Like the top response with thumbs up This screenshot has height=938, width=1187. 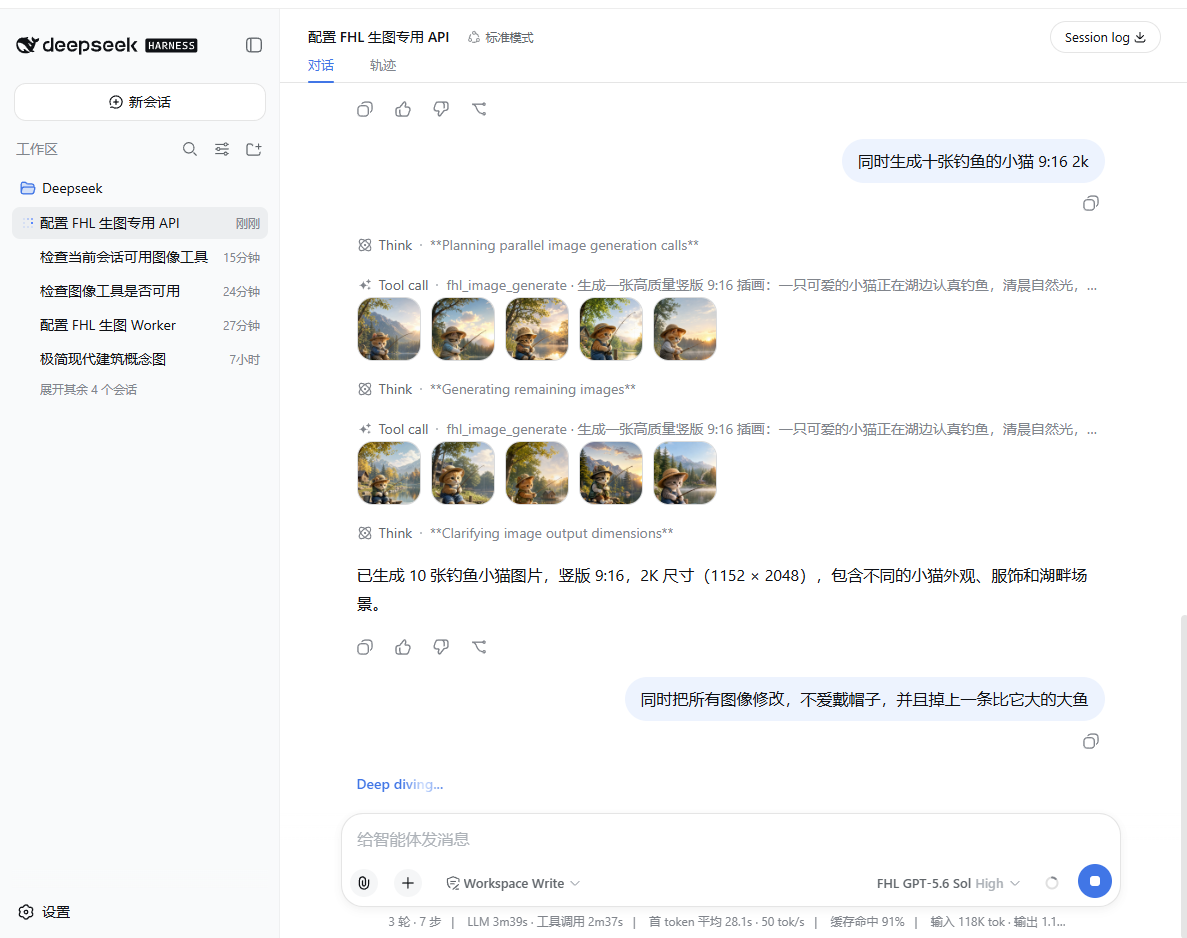tap(403, 110)
